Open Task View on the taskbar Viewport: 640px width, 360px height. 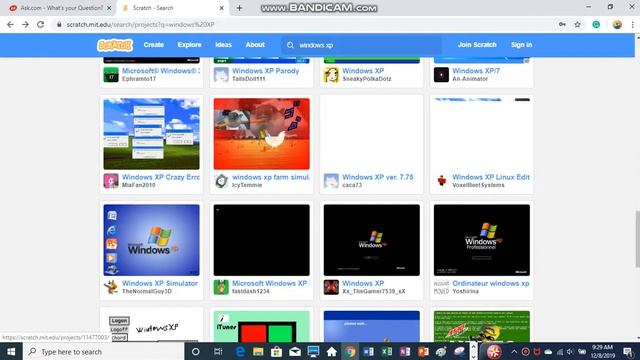(x=218, y=351)
